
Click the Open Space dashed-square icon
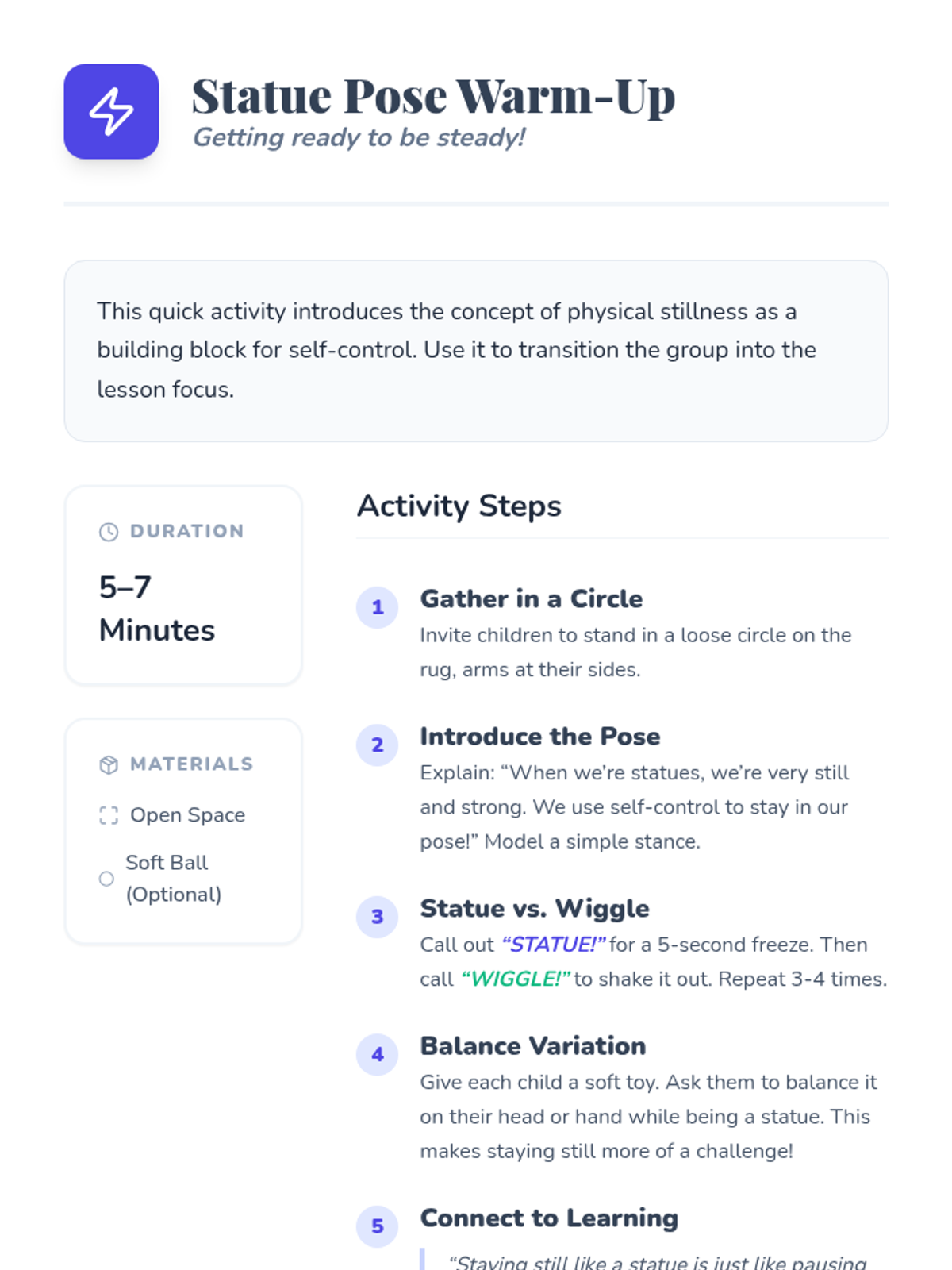coord(109,815)
